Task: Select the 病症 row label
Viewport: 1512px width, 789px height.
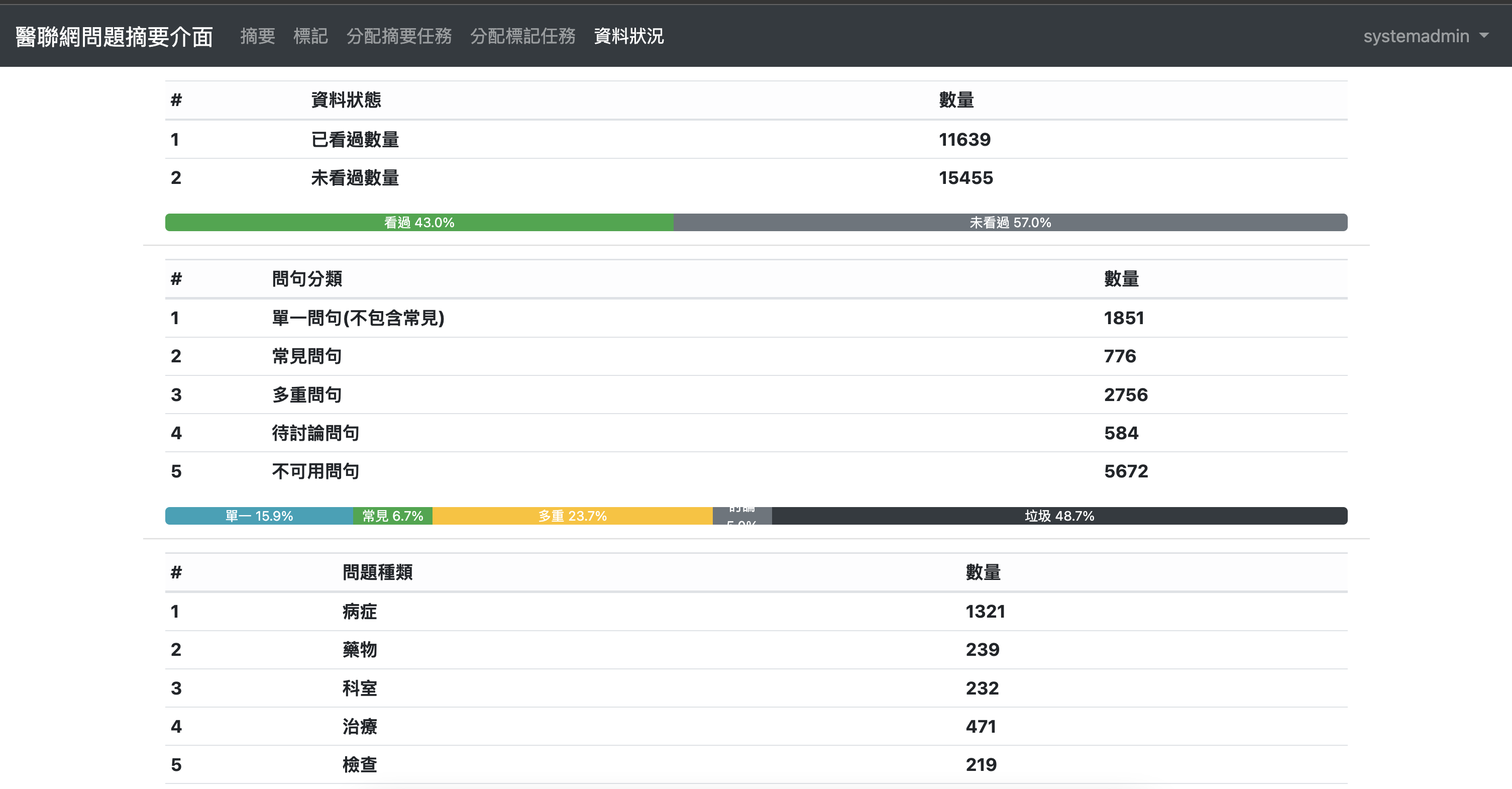Action: pyautogui.click(x=360, y=612)
